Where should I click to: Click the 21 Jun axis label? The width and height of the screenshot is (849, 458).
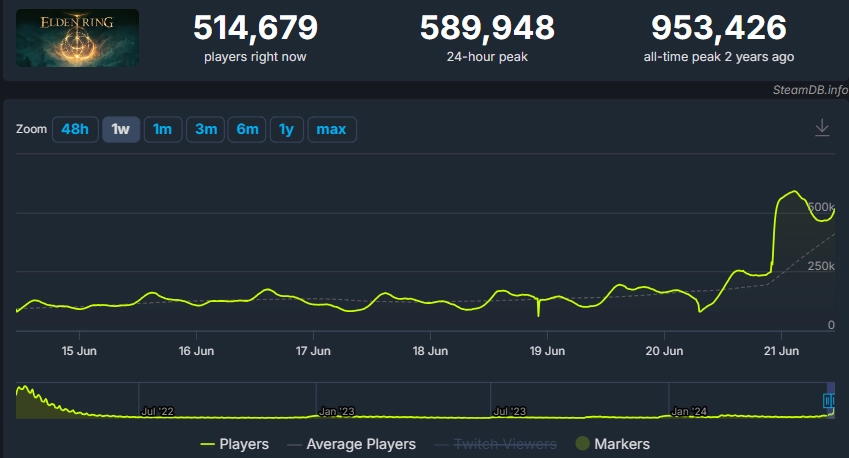click(781, 351)
